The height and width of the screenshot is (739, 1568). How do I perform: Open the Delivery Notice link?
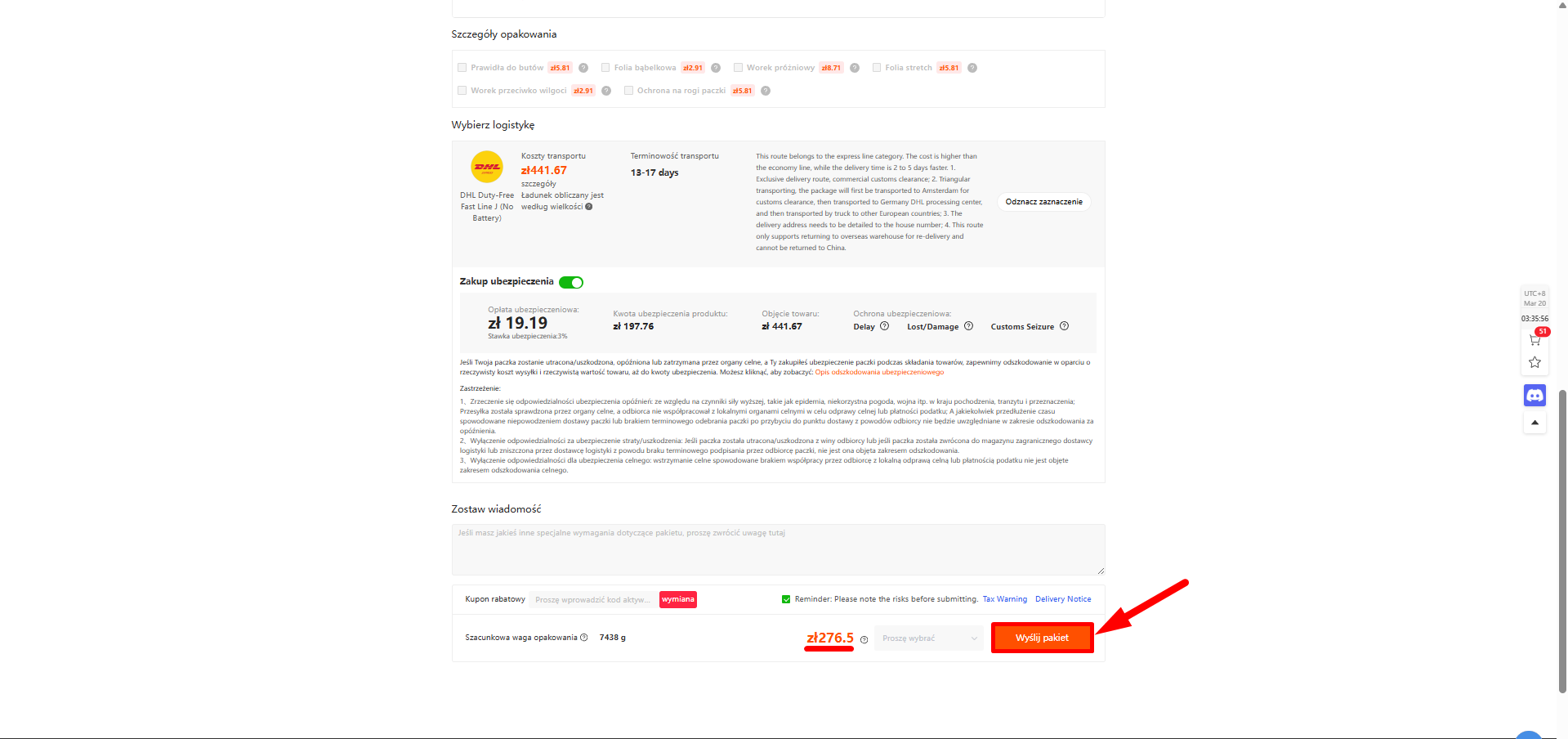[x=1062, y=599]
